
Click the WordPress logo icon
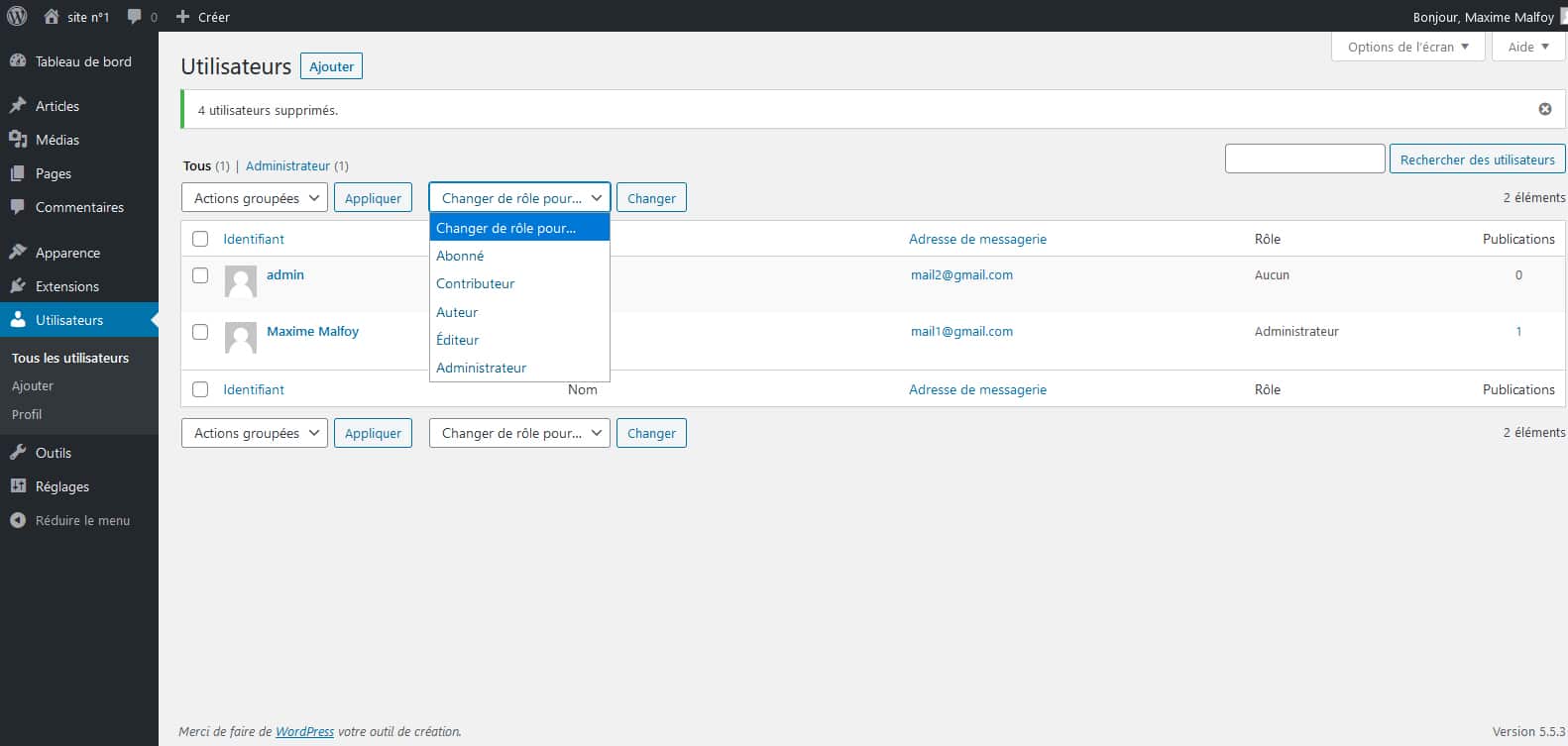coord(17,17)
